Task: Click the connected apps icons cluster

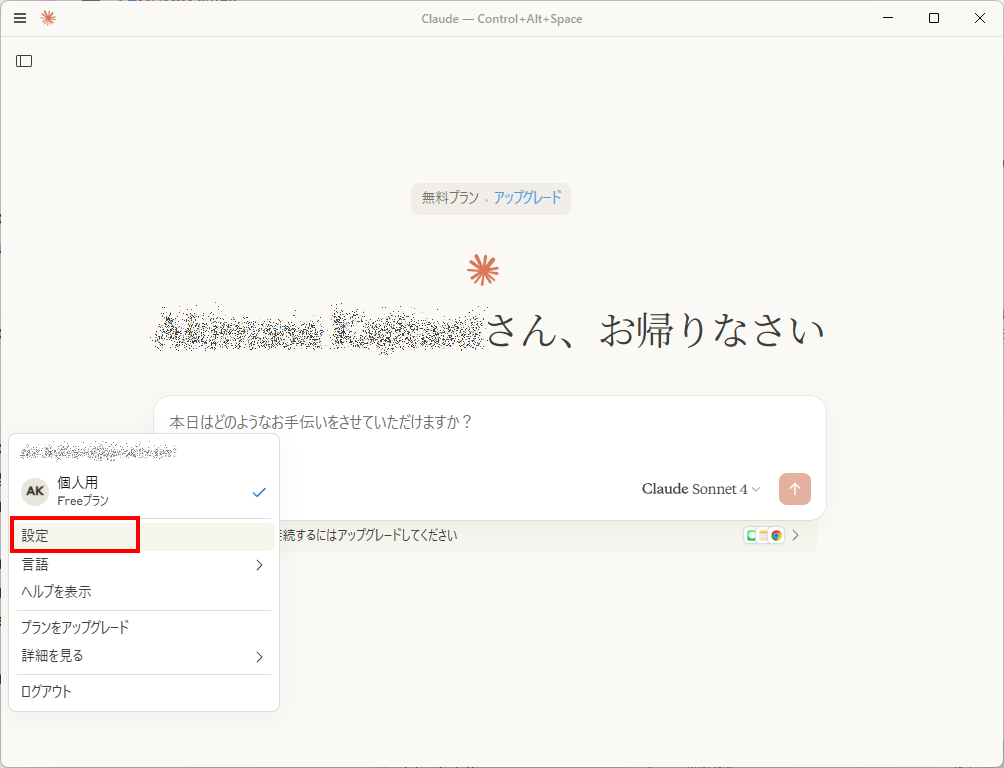Action: (764, 535)
